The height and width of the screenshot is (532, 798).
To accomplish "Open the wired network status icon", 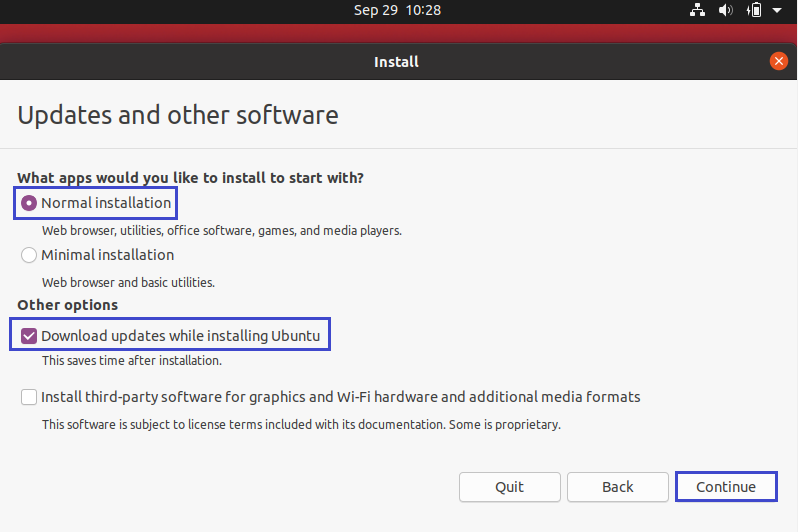I will click(698, 10).
